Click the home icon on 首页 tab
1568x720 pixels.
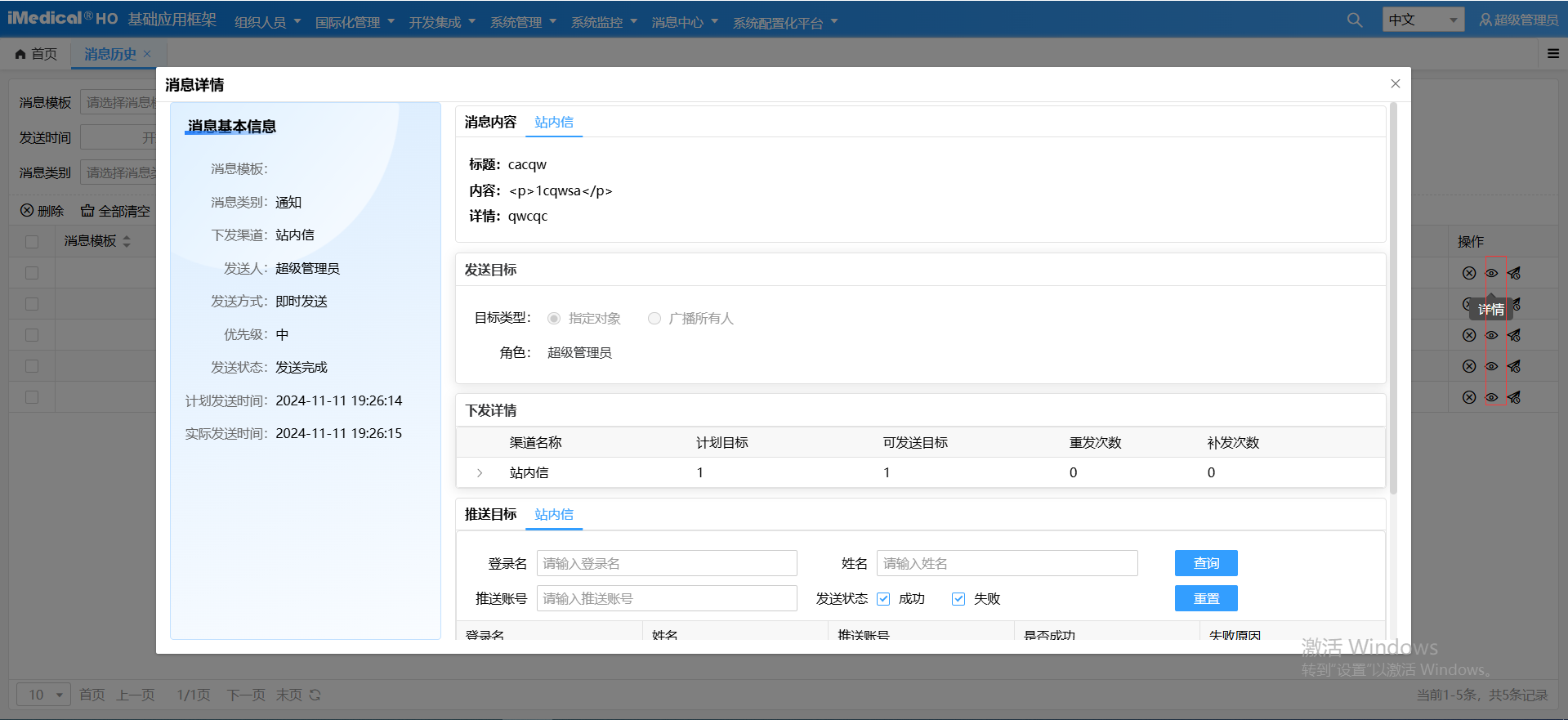[21, 54]
